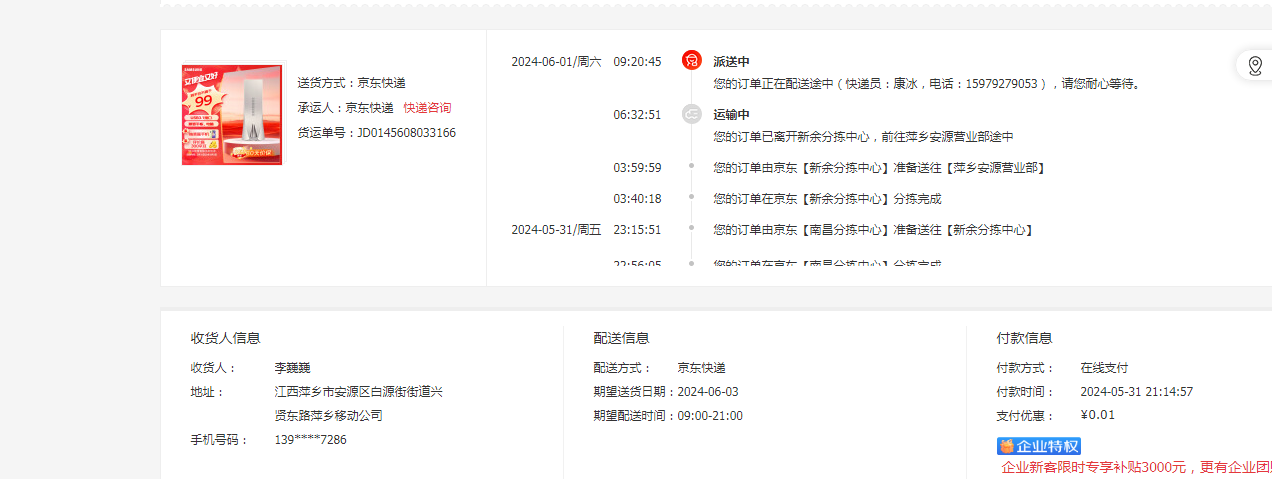1272x479 pixels.
Task: Click the gray 运输中 transport status icon
Action: 691,114
